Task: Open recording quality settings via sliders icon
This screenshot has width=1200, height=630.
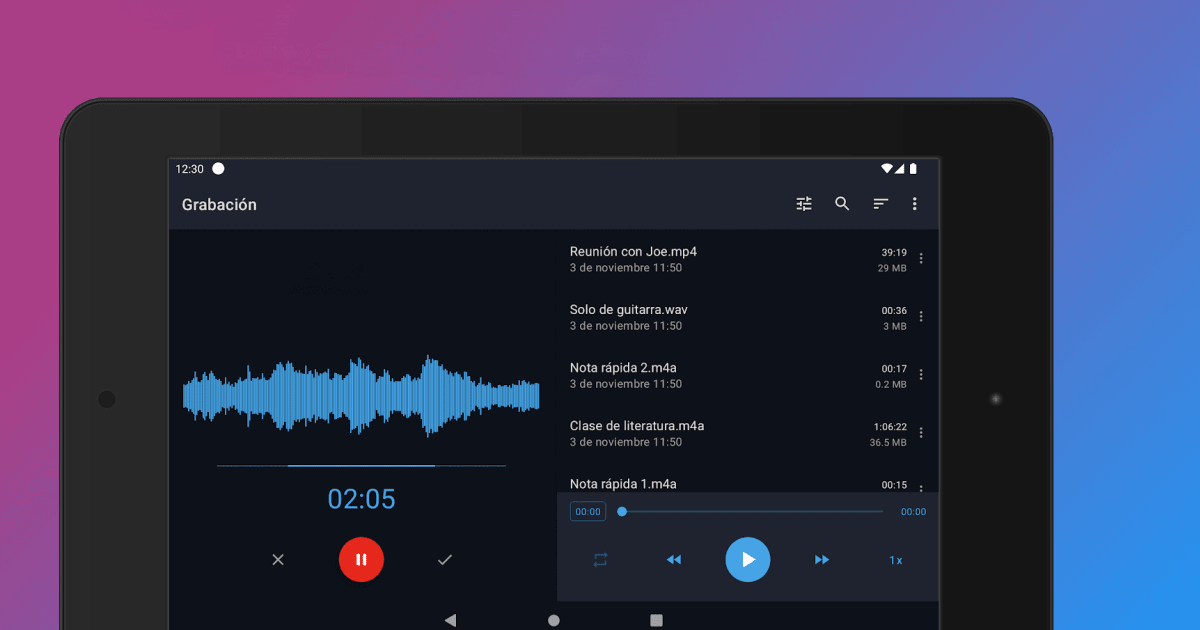Action: 803,203
